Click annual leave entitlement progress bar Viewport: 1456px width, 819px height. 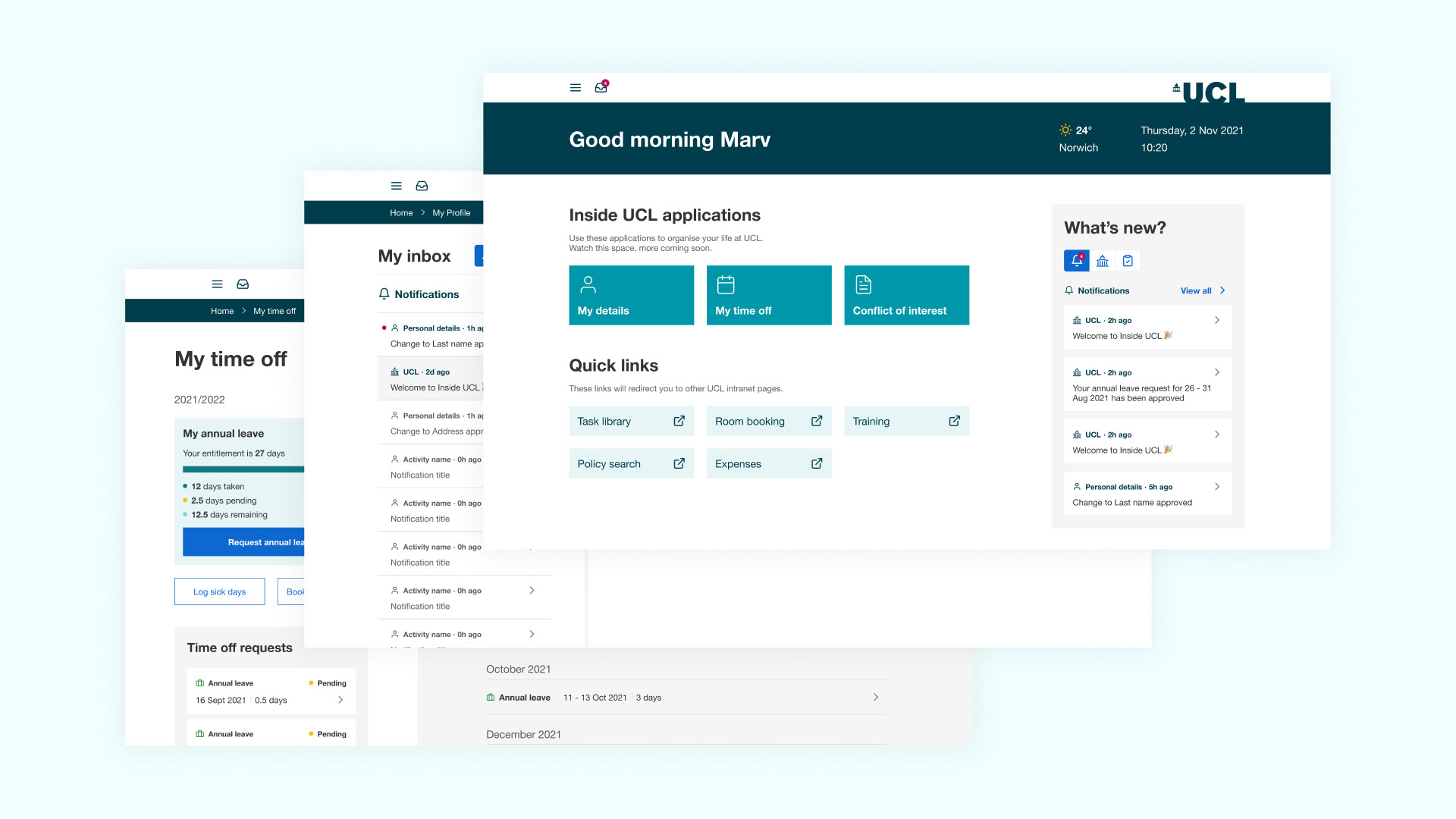[x=243, y=469]
